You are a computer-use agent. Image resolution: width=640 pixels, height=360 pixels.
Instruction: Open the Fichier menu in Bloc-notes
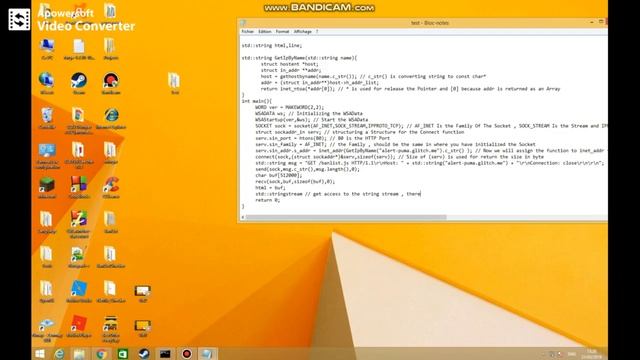247,31
